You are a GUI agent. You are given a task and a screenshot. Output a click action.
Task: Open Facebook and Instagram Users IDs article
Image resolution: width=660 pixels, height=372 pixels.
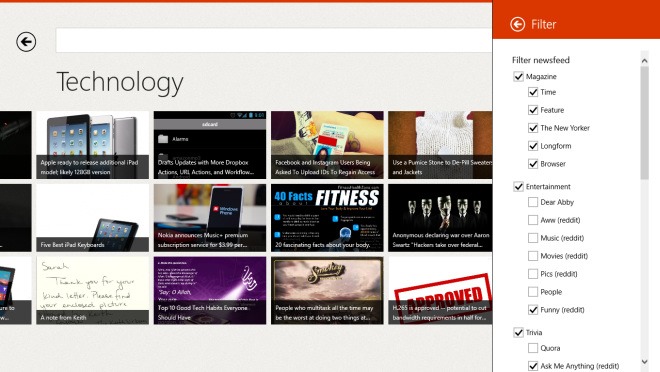pos(327,145)
